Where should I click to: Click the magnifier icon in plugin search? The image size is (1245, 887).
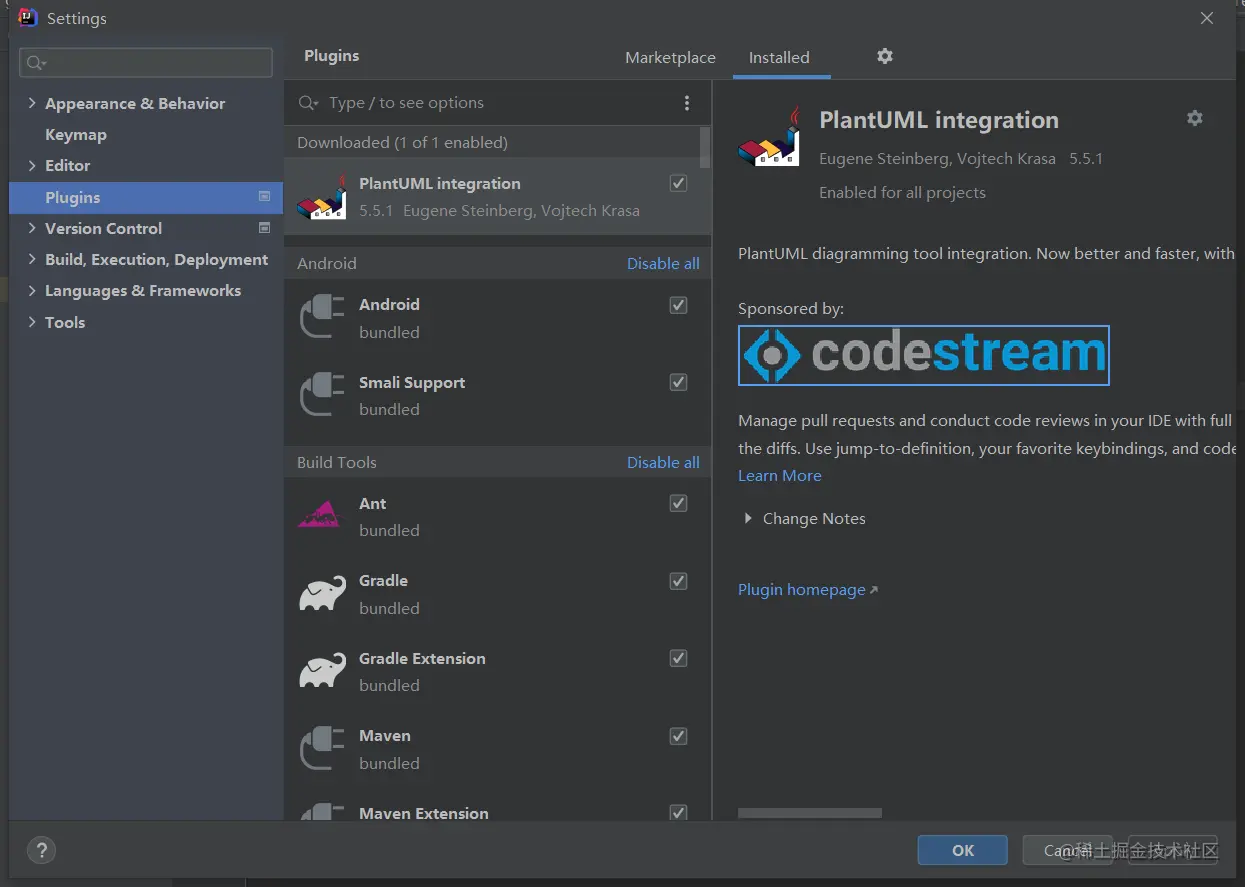[x=308, y=103]
